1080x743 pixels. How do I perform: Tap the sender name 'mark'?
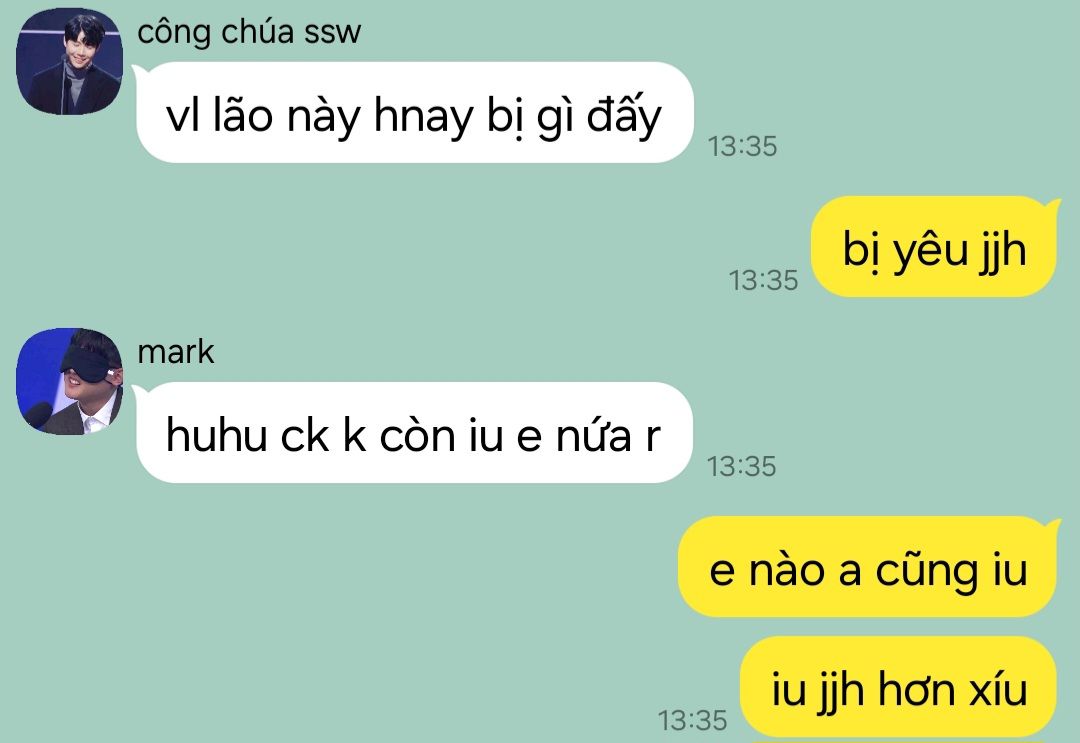pyautogui.click(x=176, y=352)
